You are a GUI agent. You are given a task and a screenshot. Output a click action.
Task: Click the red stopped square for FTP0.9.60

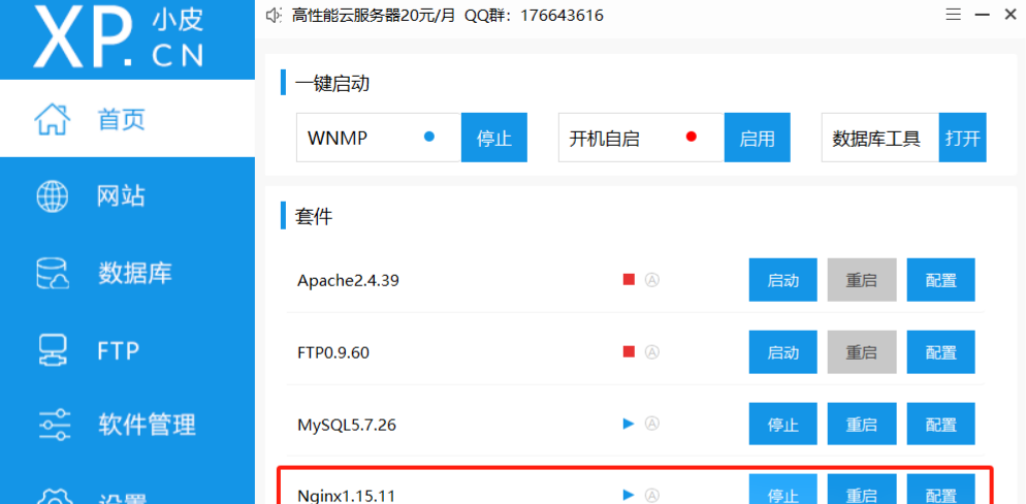(x=629, y=352)
